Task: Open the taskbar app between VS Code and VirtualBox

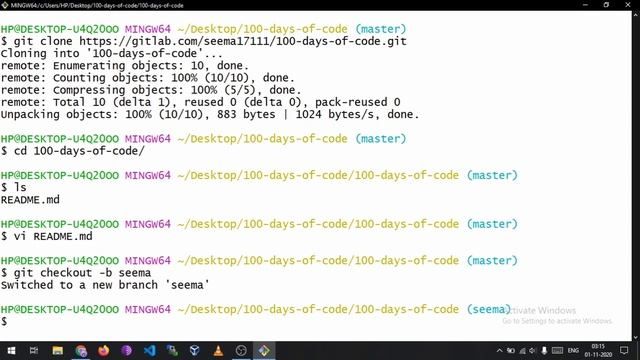Action: [172, 351]
